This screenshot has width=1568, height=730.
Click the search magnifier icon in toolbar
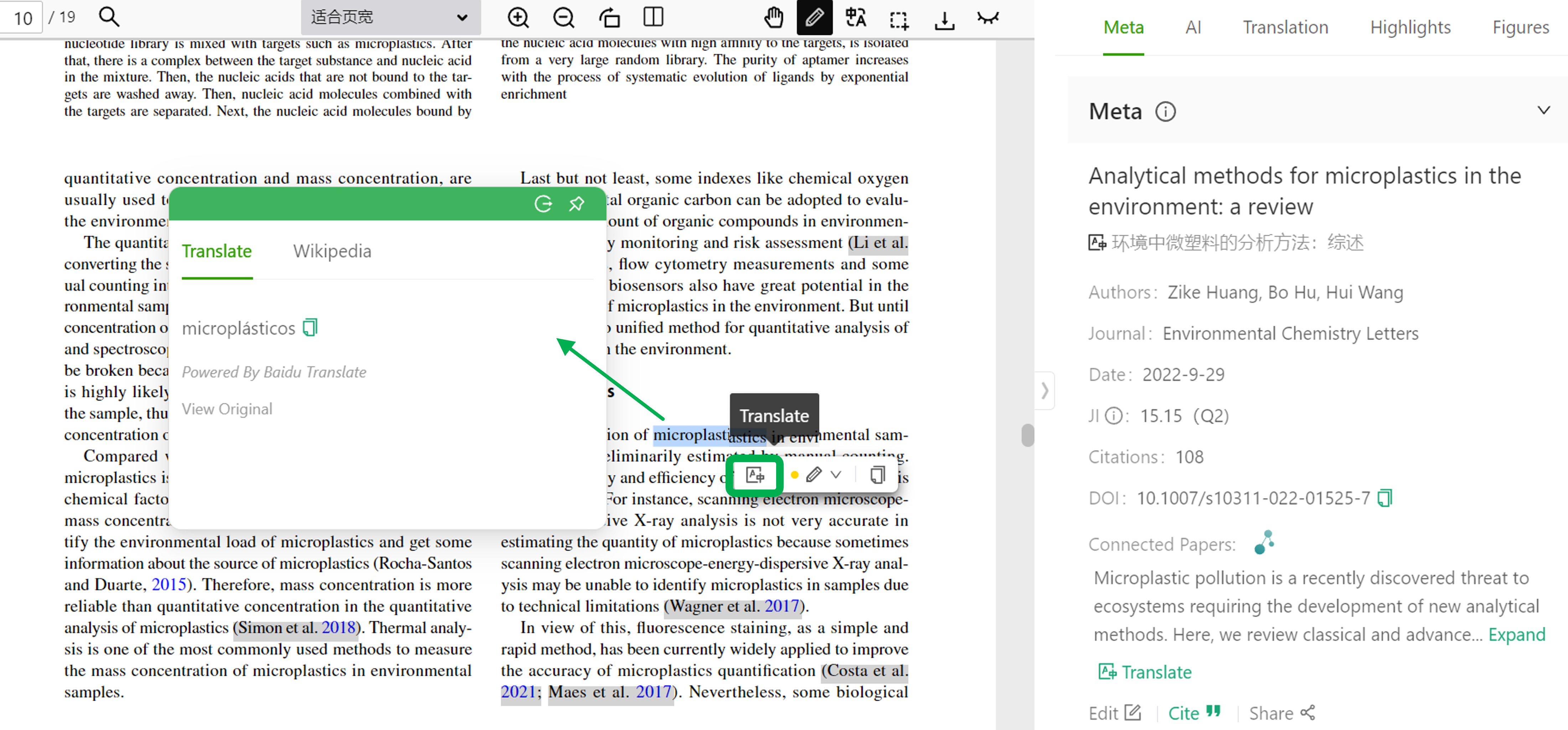109,17
